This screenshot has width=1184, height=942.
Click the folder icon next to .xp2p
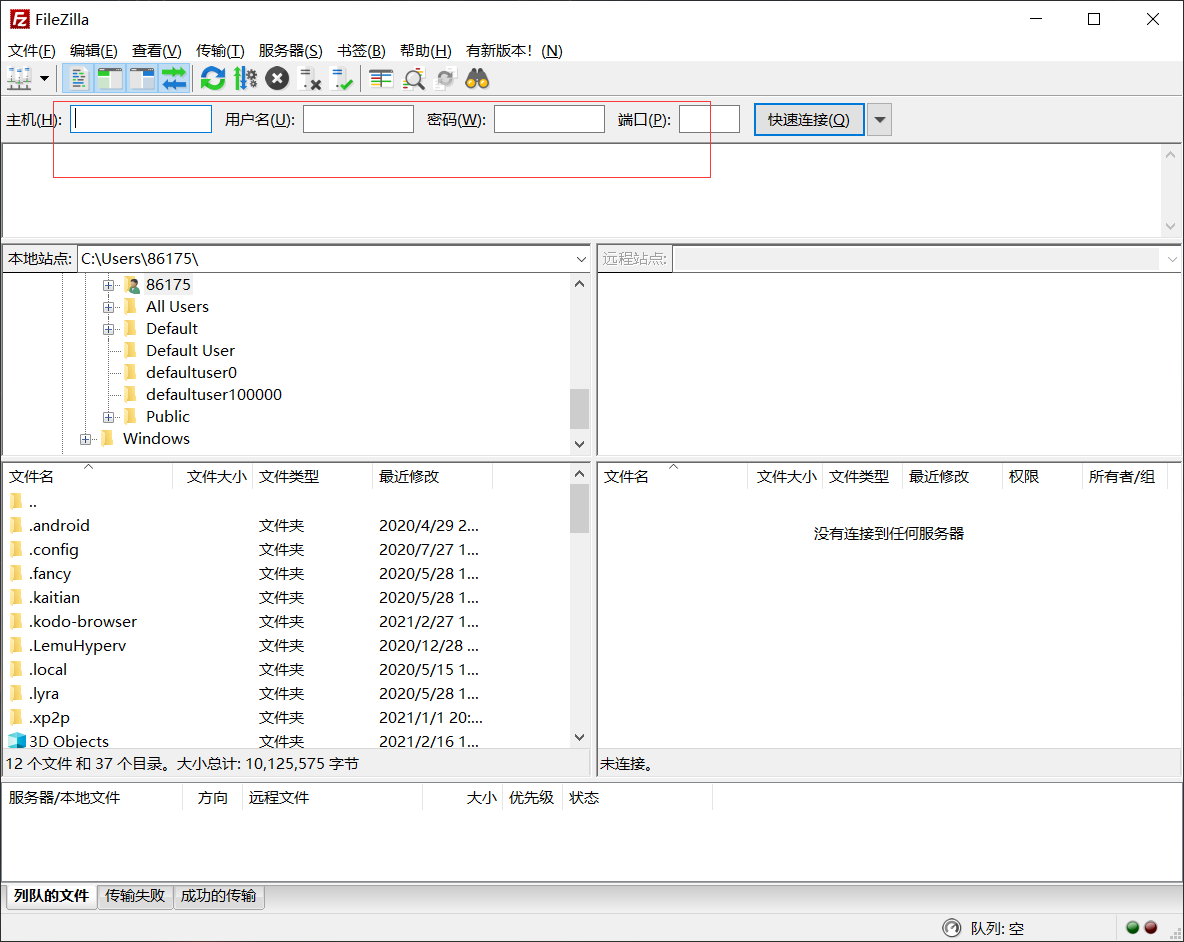coord(17,717)
